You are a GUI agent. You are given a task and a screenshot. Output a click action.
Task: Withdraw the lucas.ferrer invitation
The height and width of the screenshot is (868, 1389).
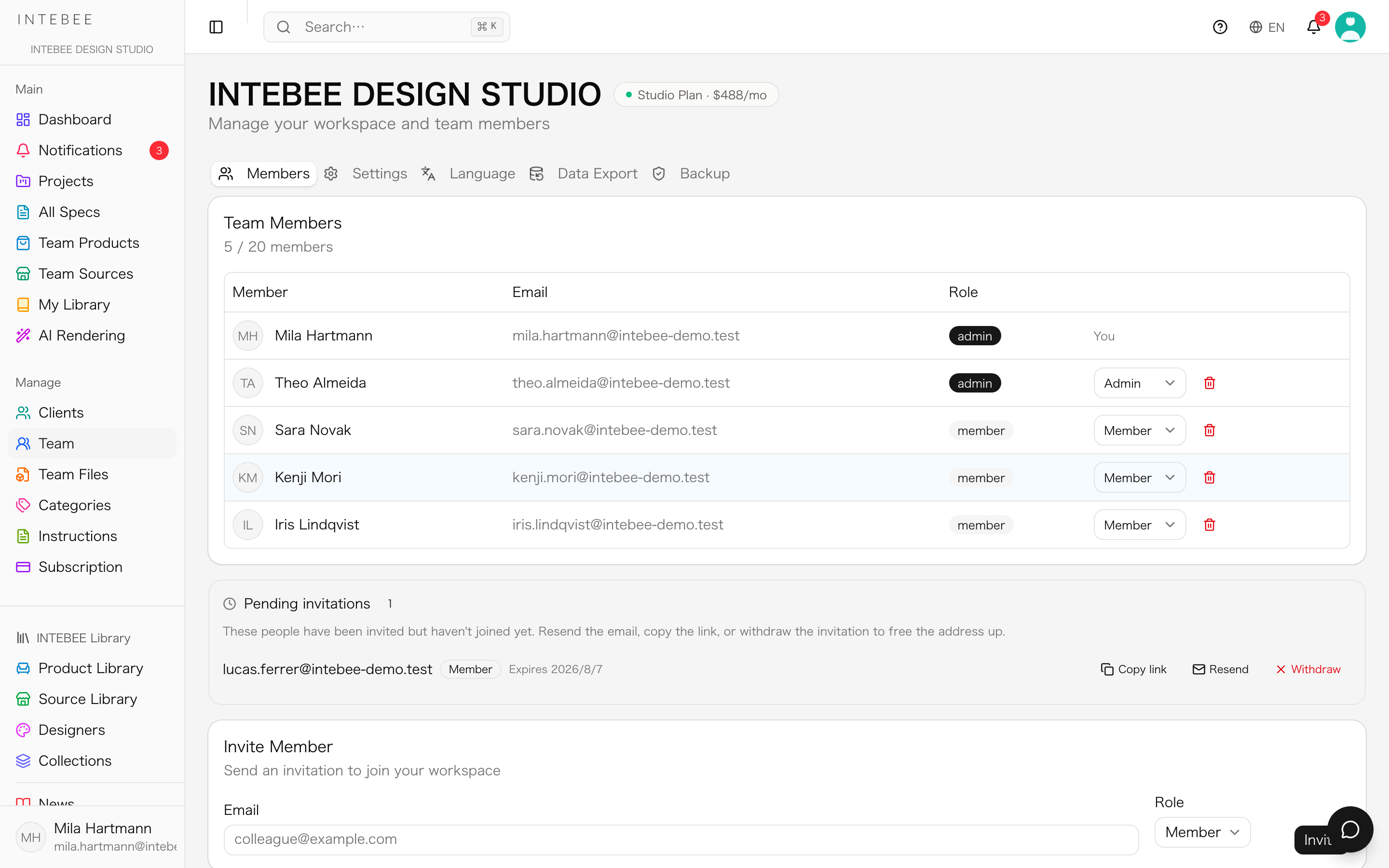(x=1308, y=669)
